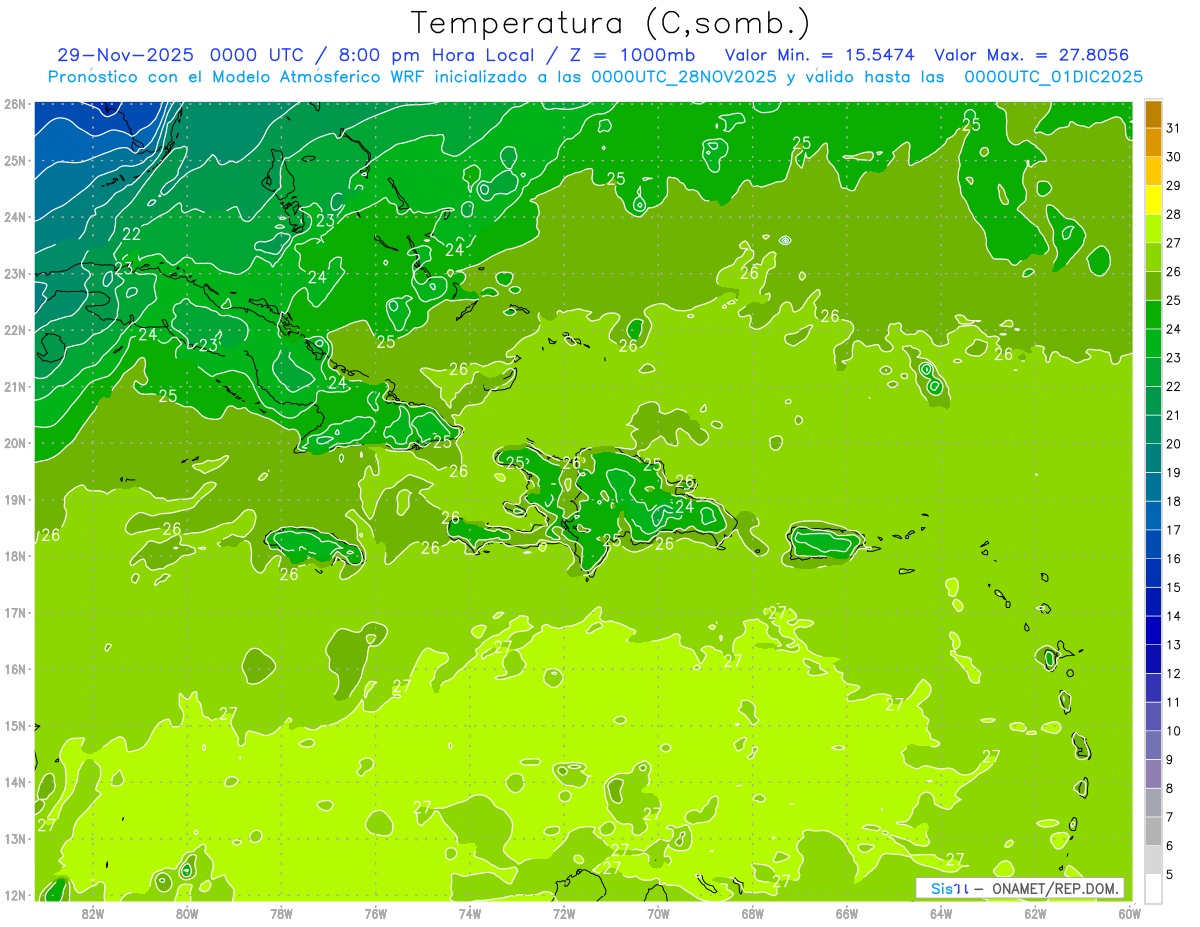1200x927 pixels.
Task: Click the "62W" longitude axis label
Action: click(1035, 913)
